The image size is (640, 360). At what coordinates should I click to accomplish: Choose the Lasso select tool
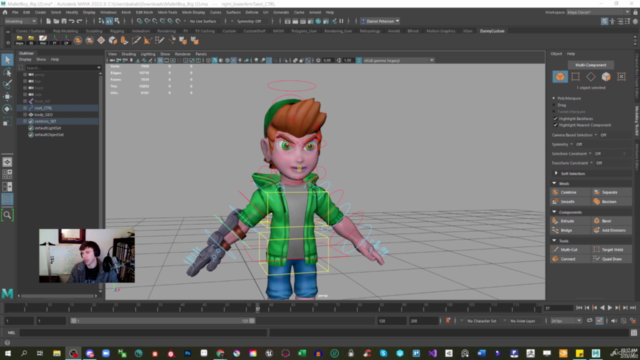pyautogui.click(x=7, y=72)
